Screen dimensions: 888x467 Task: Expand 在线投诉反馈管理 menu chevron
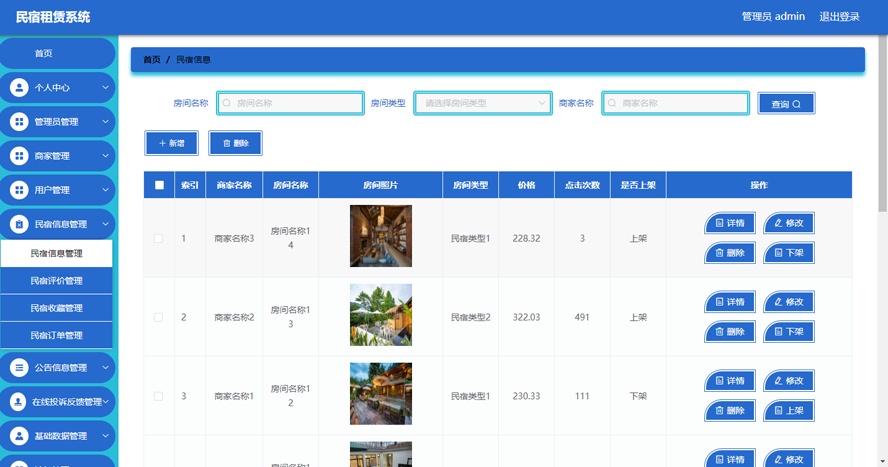[105, 402]
